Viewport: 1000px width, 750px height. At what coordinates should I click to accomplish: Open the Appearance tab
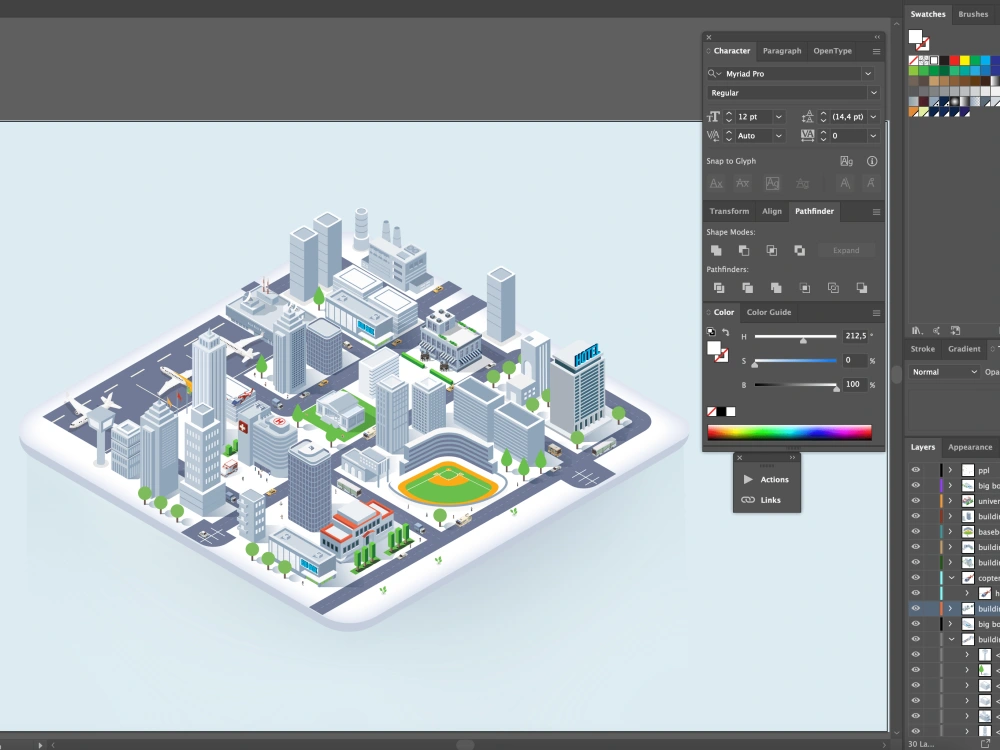coord(969,447)
